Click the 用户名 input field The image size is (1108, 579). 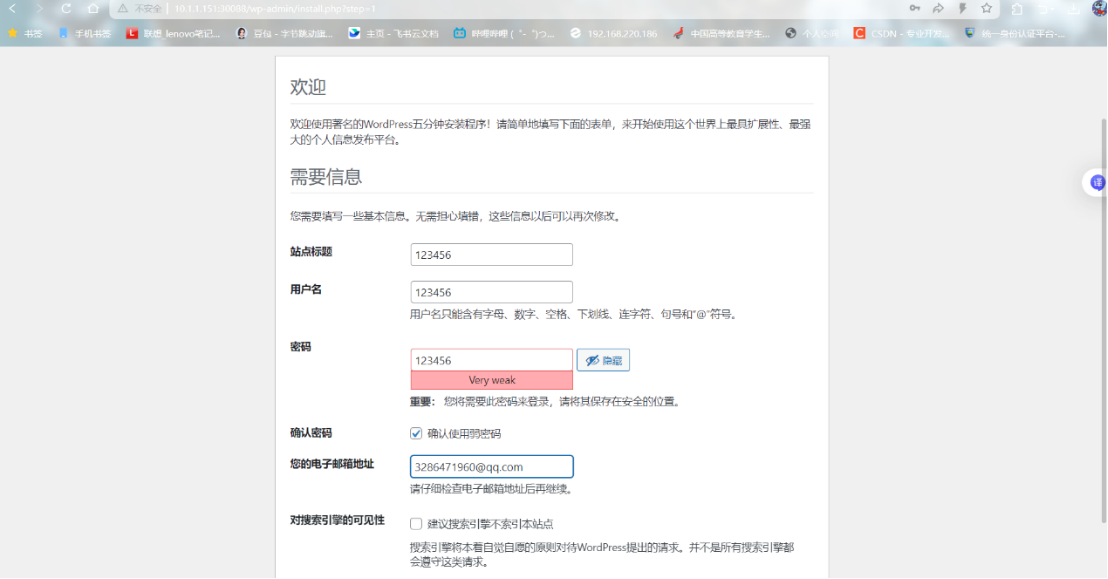pyautogui.click(x=491, y=292)
